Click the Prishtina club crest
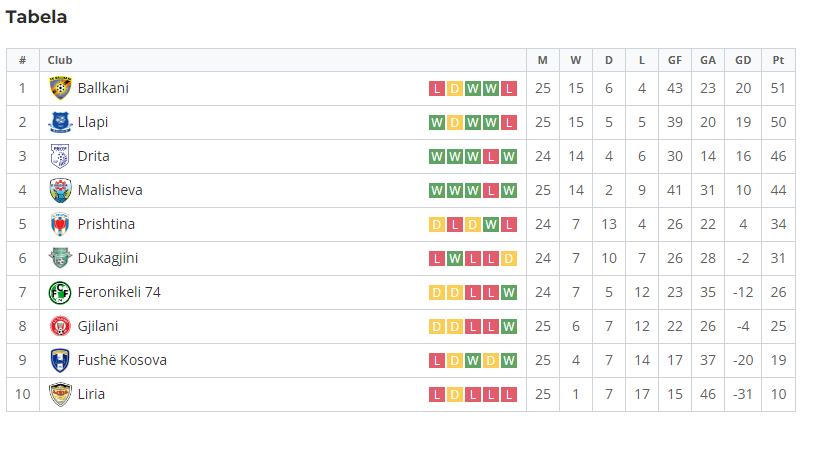 [60, 225]
